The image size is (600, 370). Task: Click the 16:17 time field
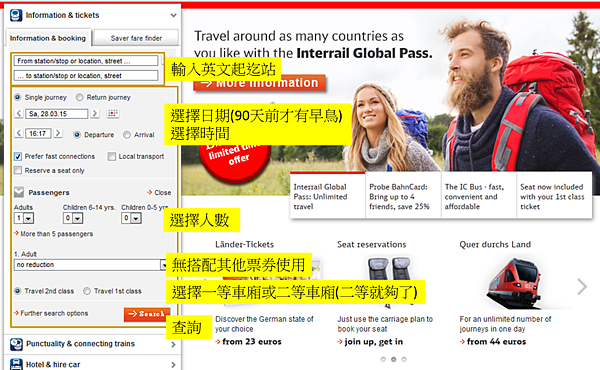click(38, 134)
